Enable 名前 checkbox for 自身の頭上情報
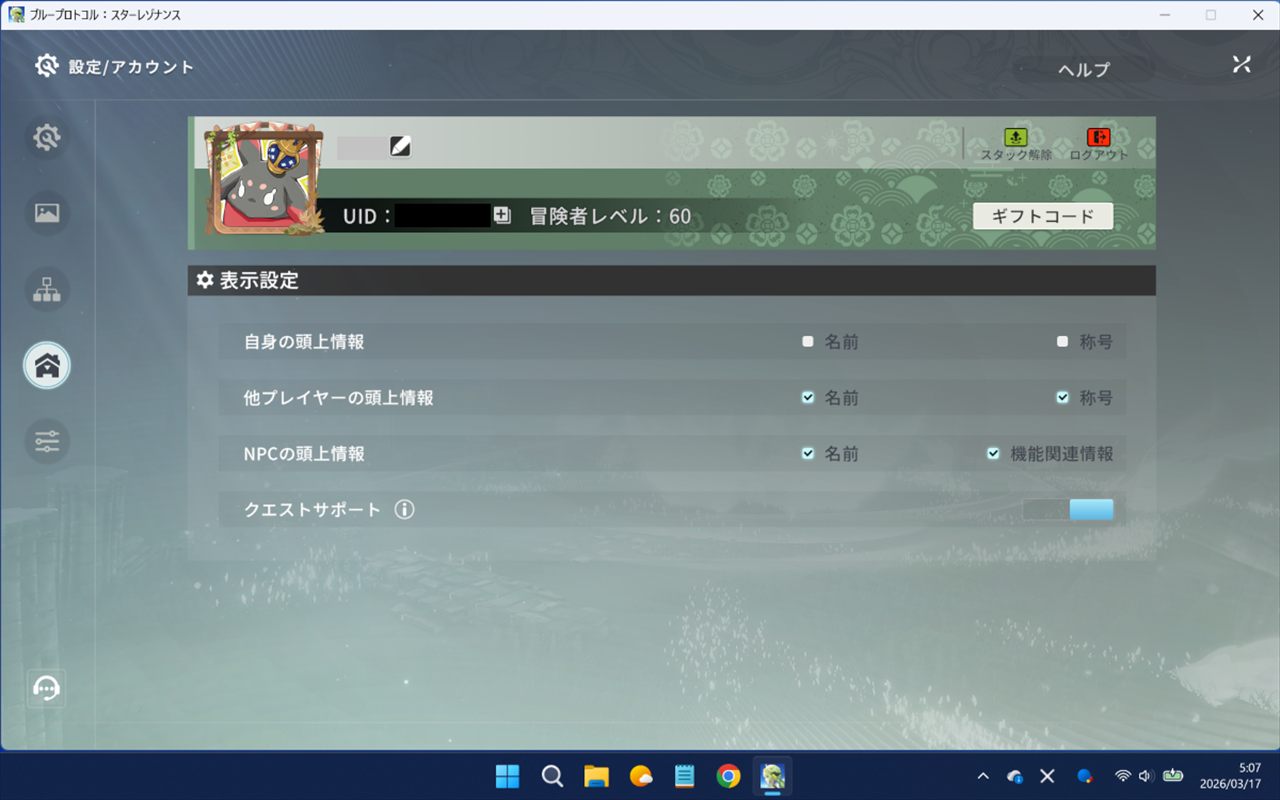The width and height of the screenshot is (1280, 800). click(x=808, y=342)
